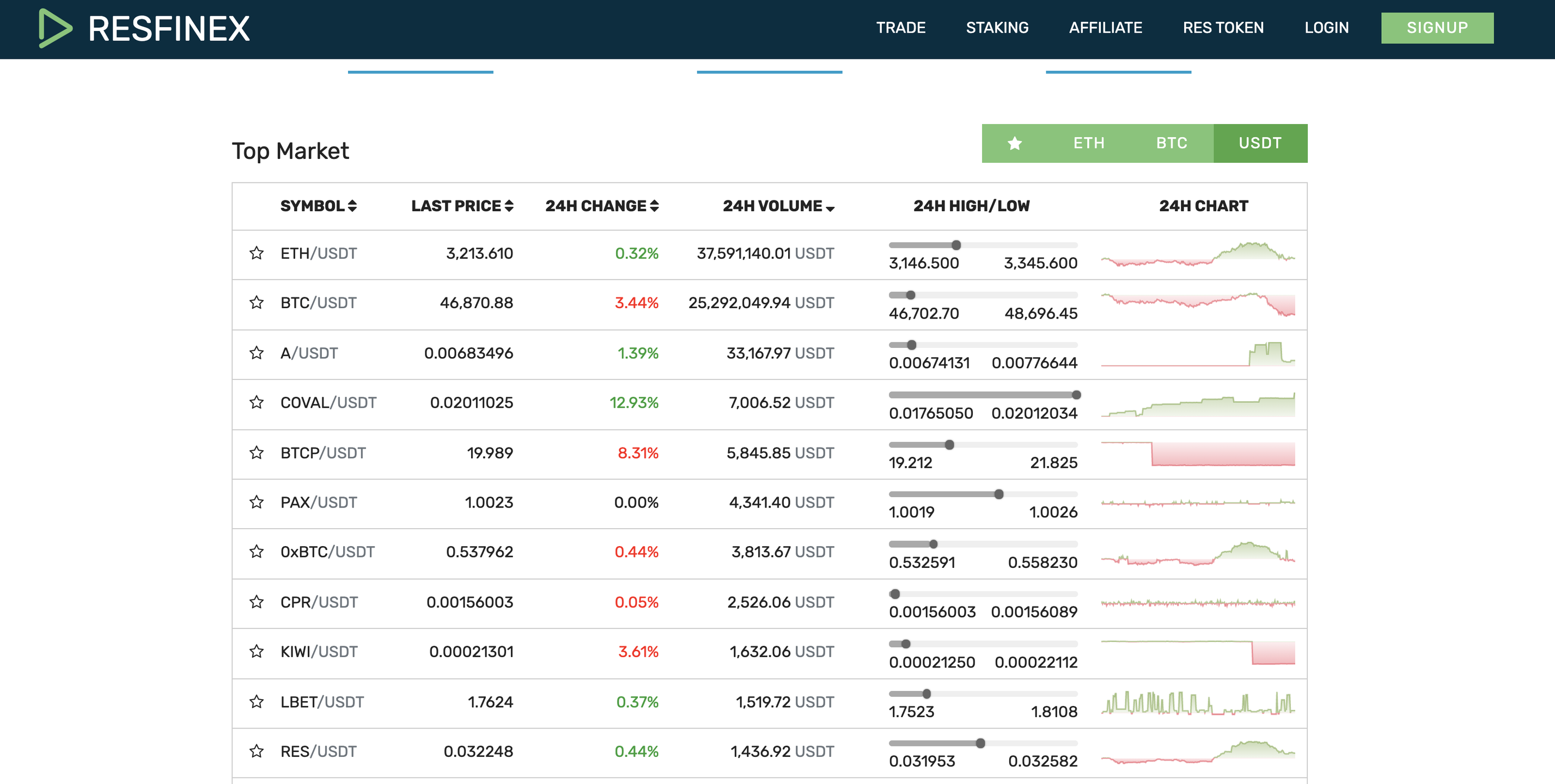Star the RES/USDT pair
This screenshot has width=1555, height=784.
coord(257,751)
